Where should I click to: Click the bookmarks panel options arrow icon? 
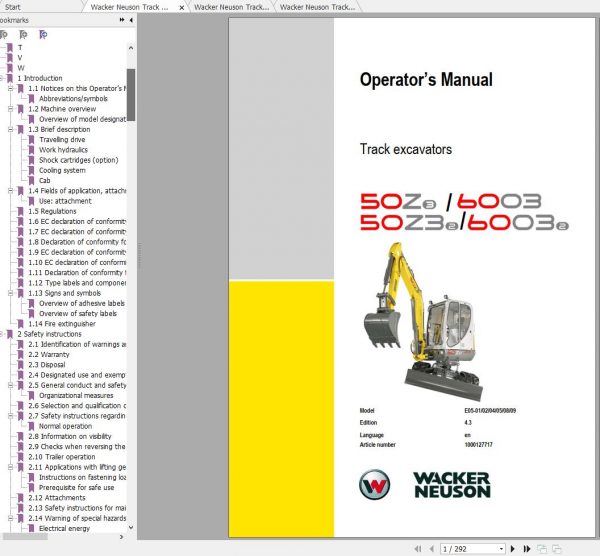[122, 20]
